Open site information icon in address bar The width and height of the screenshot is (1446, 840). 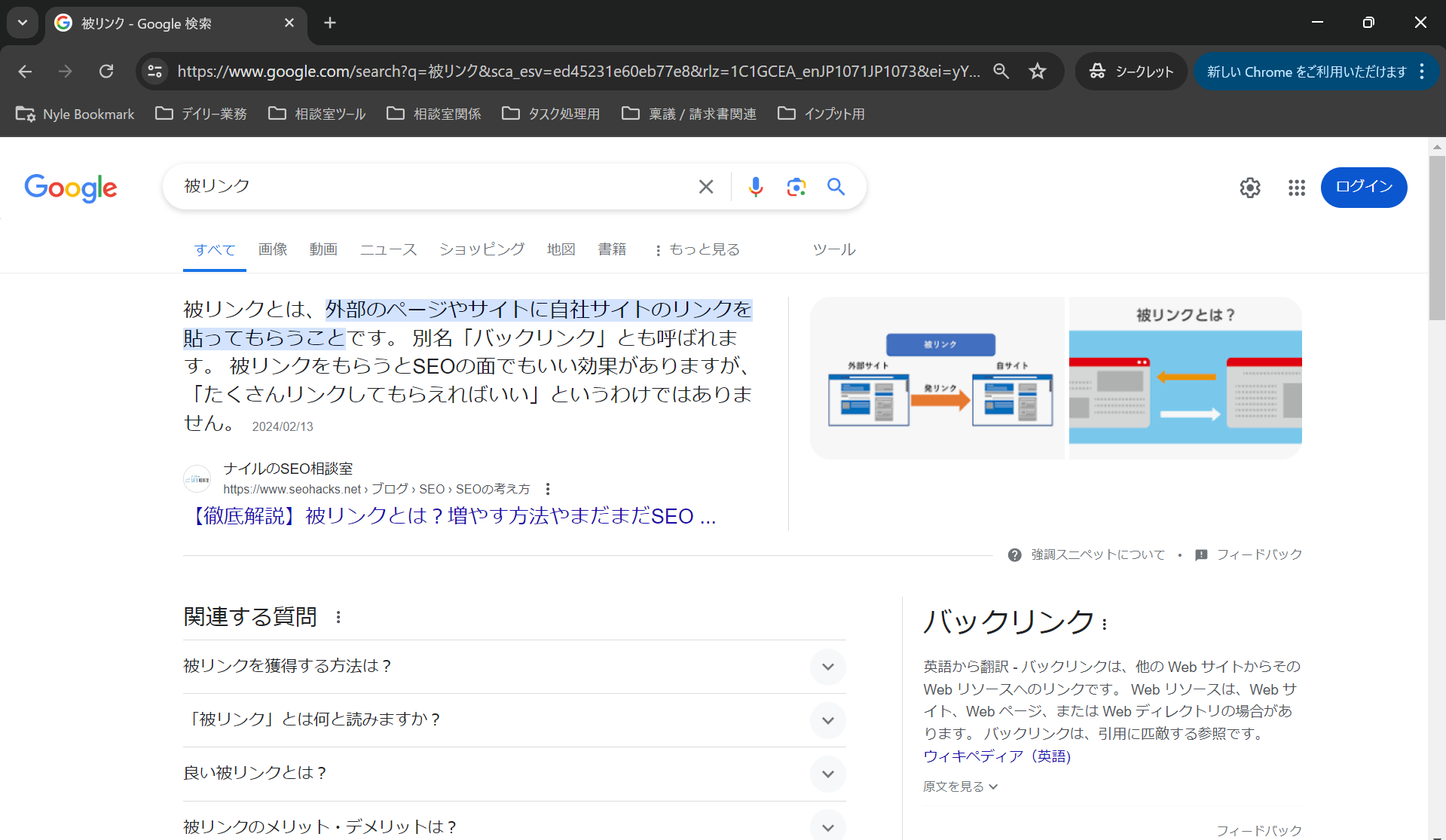(x=154, y=72)
